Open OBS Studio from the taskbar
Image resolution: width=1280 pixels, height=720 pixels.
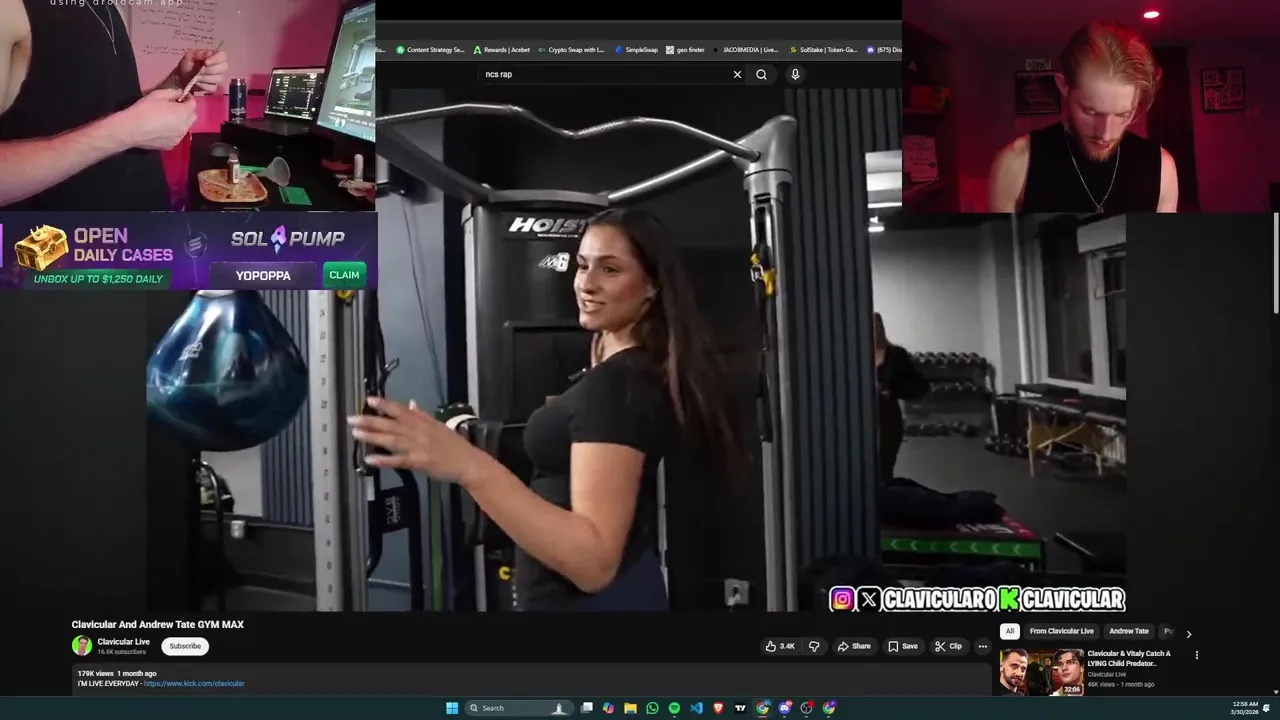pos(807,708)
